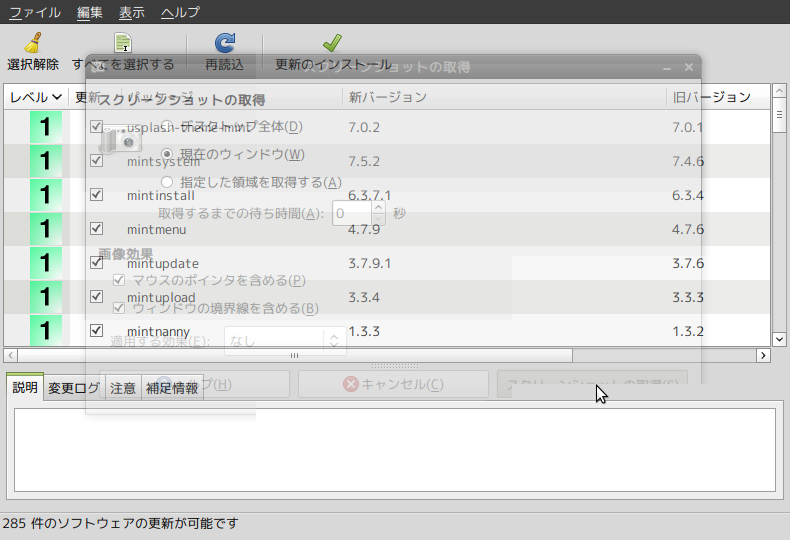Click status text 285 件のソフトウェアの更新が可能です
The image size is (790, 540).
click(x=120, y=523)
